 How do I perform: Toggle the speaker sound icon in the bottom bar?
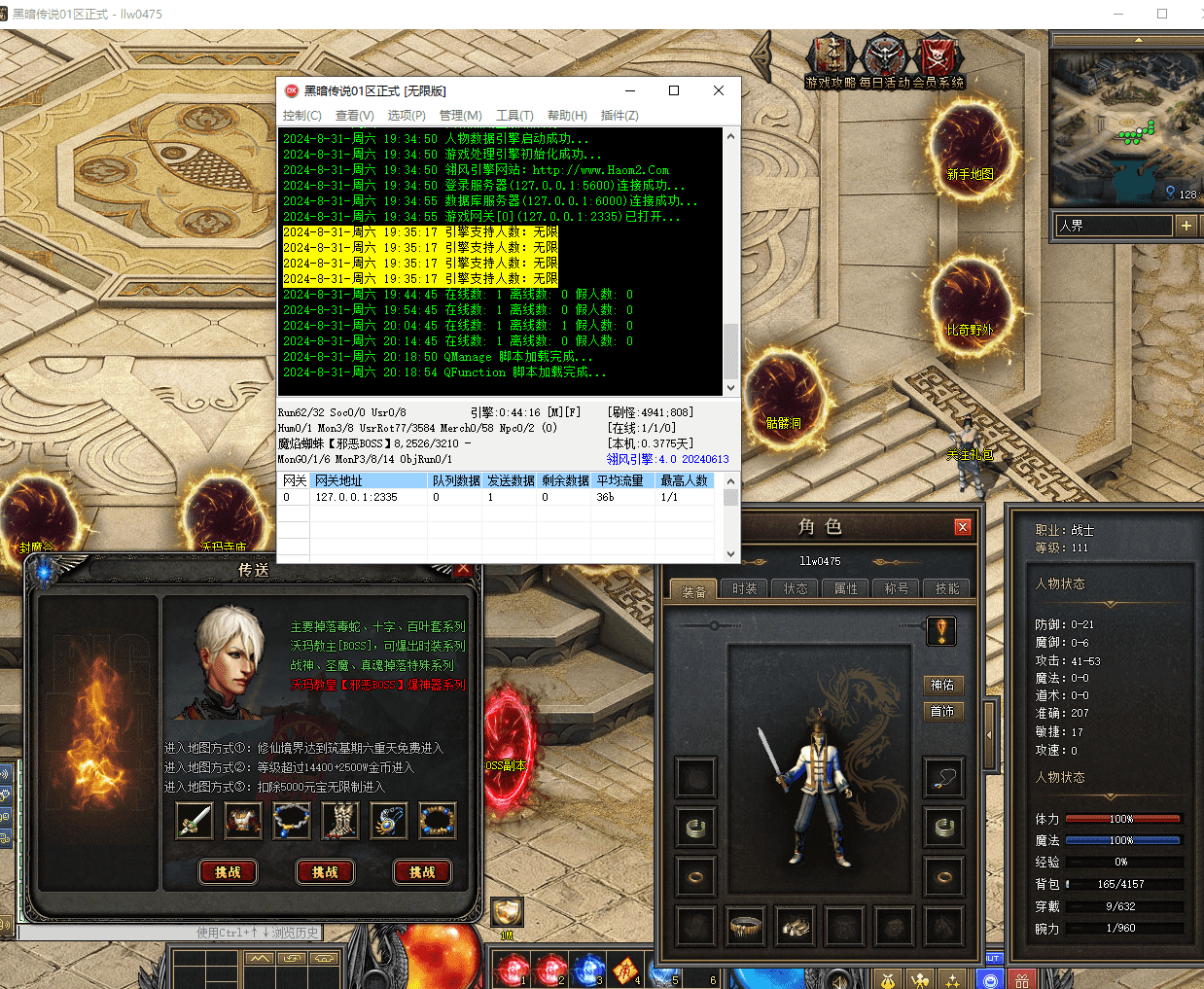840,979
